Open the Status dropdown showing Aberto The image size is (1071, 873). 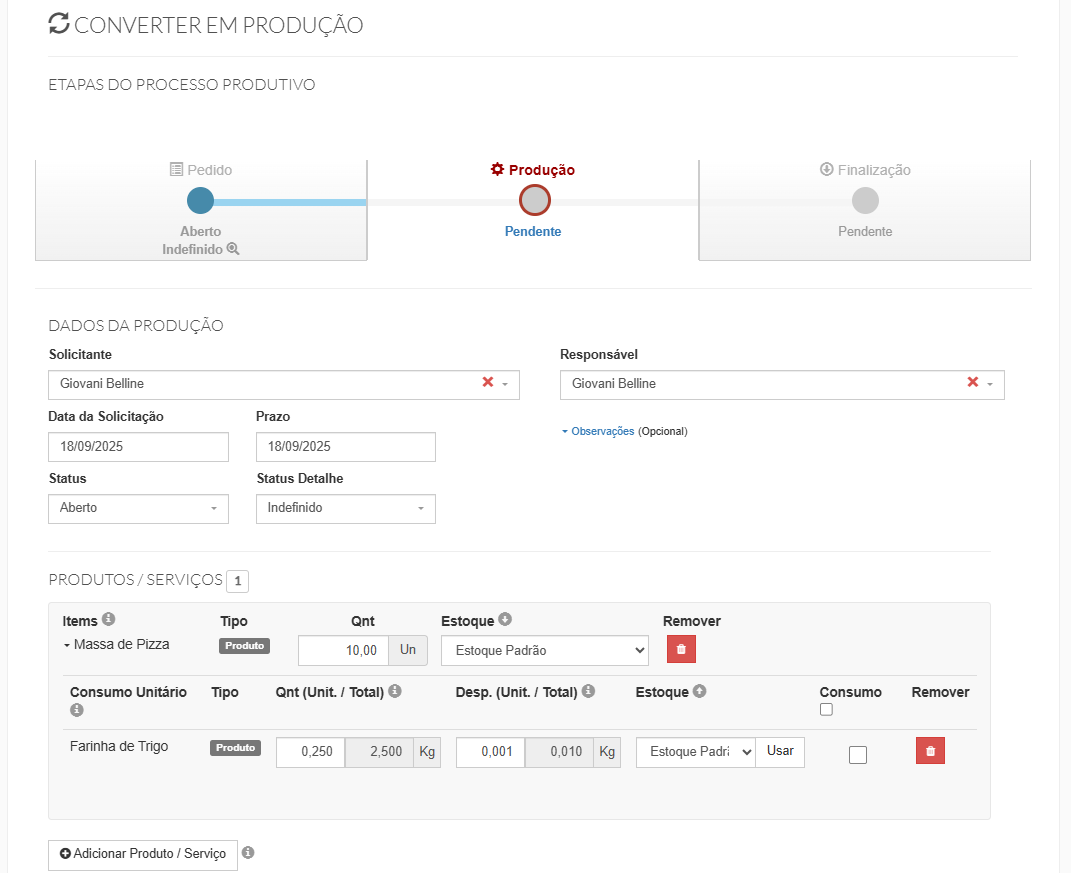pyautogui.click(x=138, y=508)
